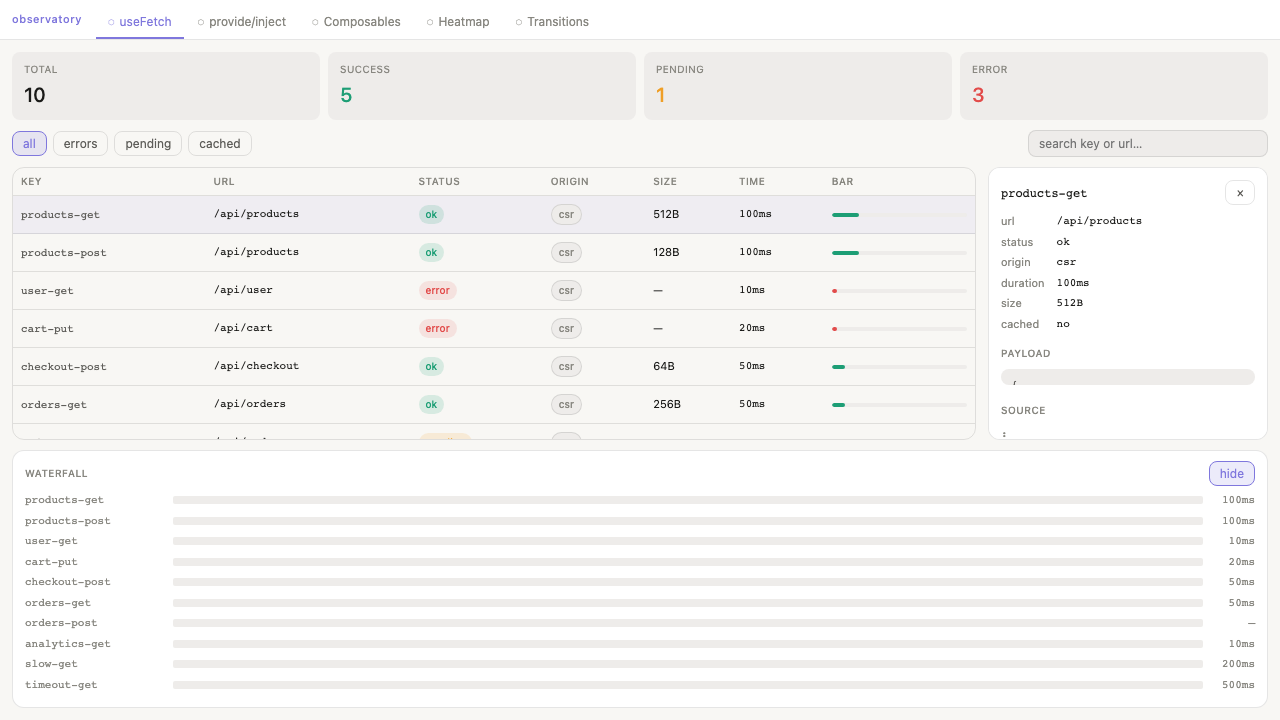Click the search key or url field
1280x720 pixels.
click(x=1147, y=143)
